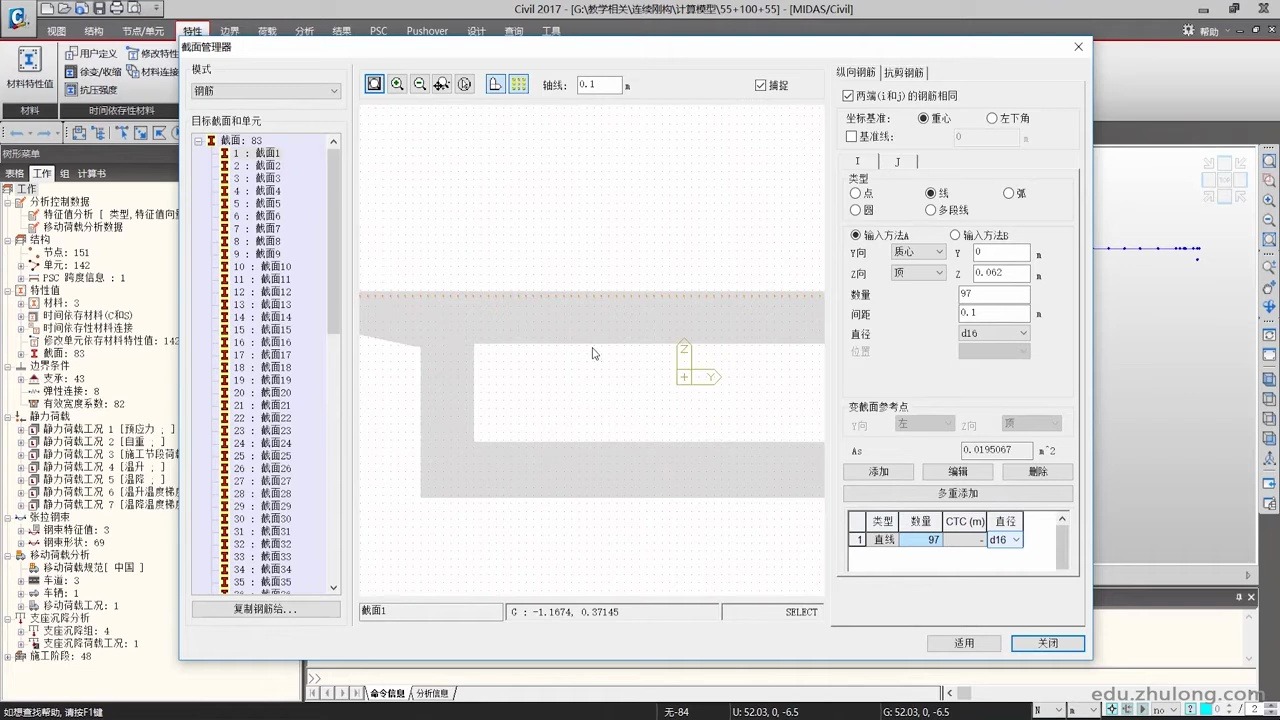The height and width of the screenshot is (720, 1280).
Task: Select the zoom fit icon in section viewer
Action: pyautogui.click(x=374, y=85)
